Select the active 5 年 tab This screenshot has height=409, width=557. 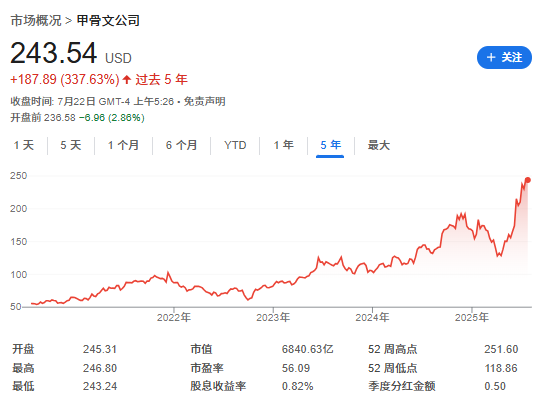pos(330,145)
